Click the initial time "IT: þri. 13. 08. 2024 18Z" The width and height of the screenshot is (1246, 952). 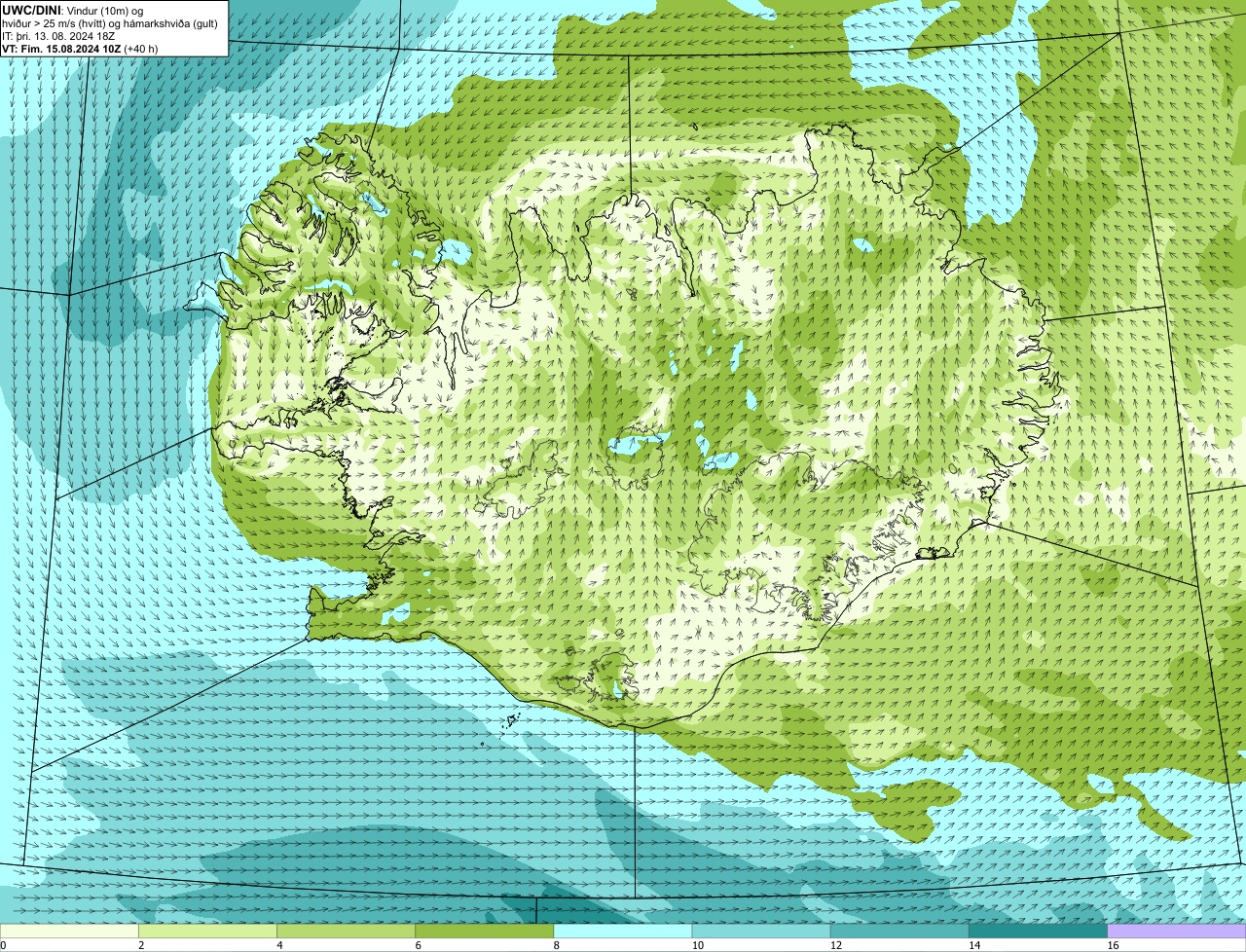[58, 36]
